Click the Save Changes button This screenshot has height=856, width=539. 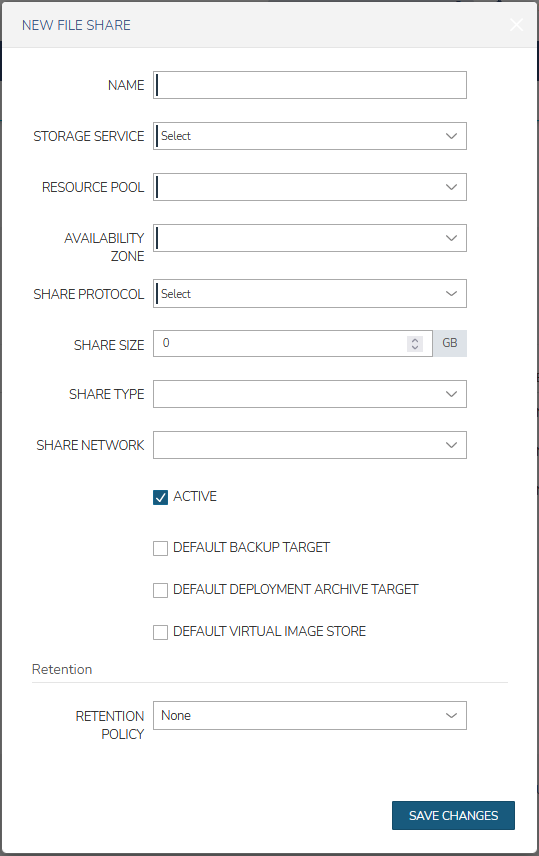[453, 816]
